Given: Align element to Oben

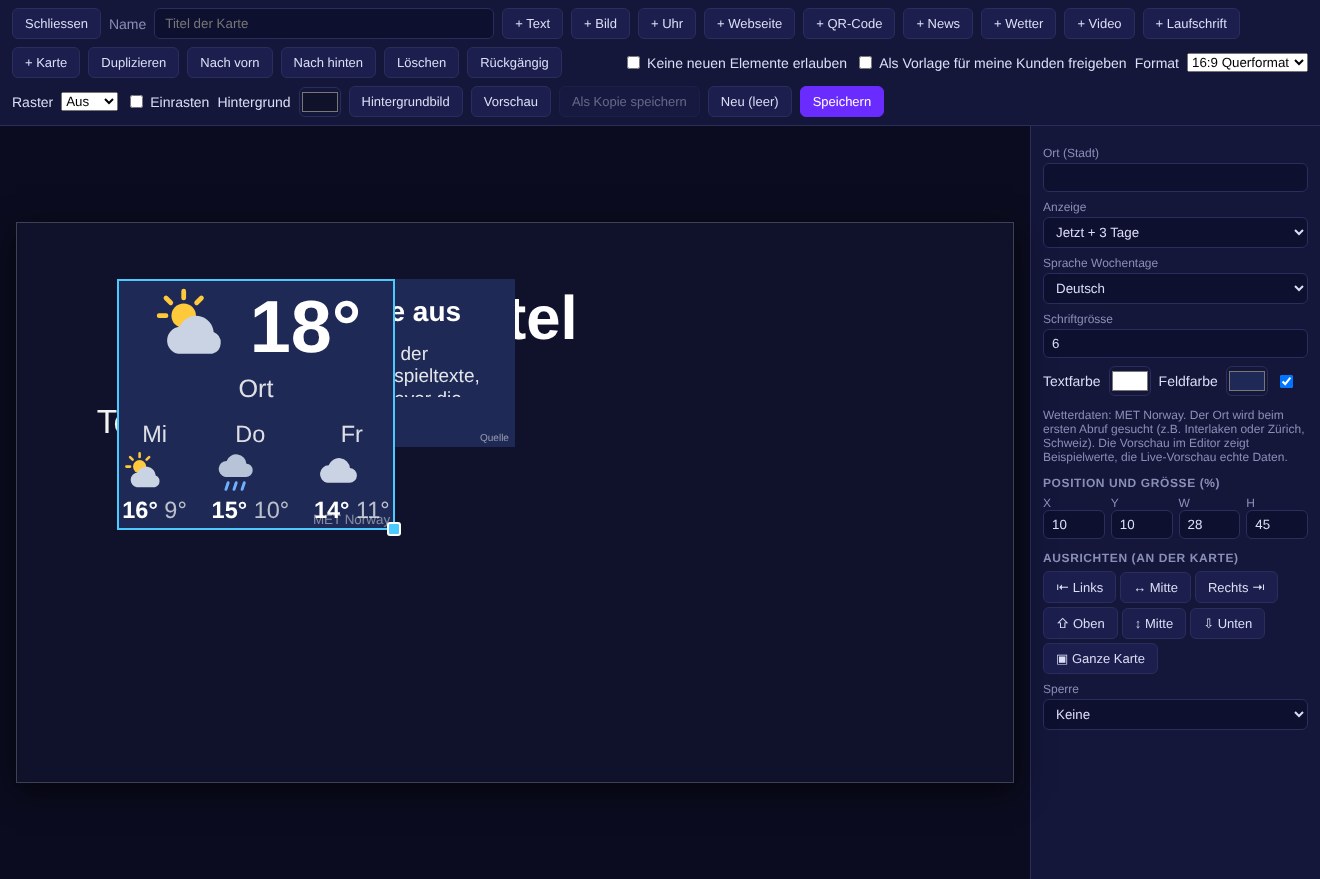Looking at the screenshot, I should 1080,623.
